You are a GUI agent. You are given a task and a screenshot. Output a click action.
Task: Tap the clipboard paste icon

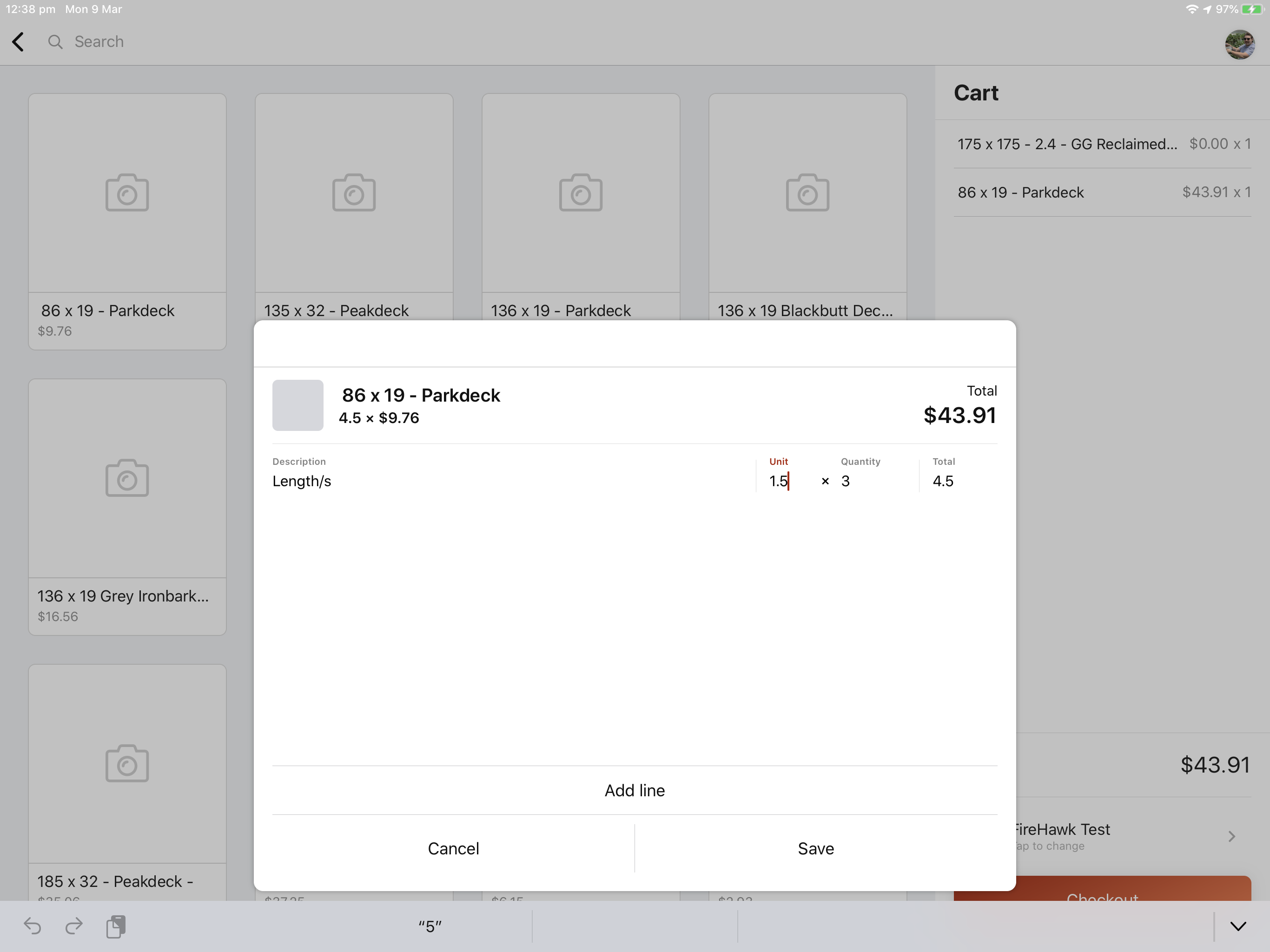(116, 926)
